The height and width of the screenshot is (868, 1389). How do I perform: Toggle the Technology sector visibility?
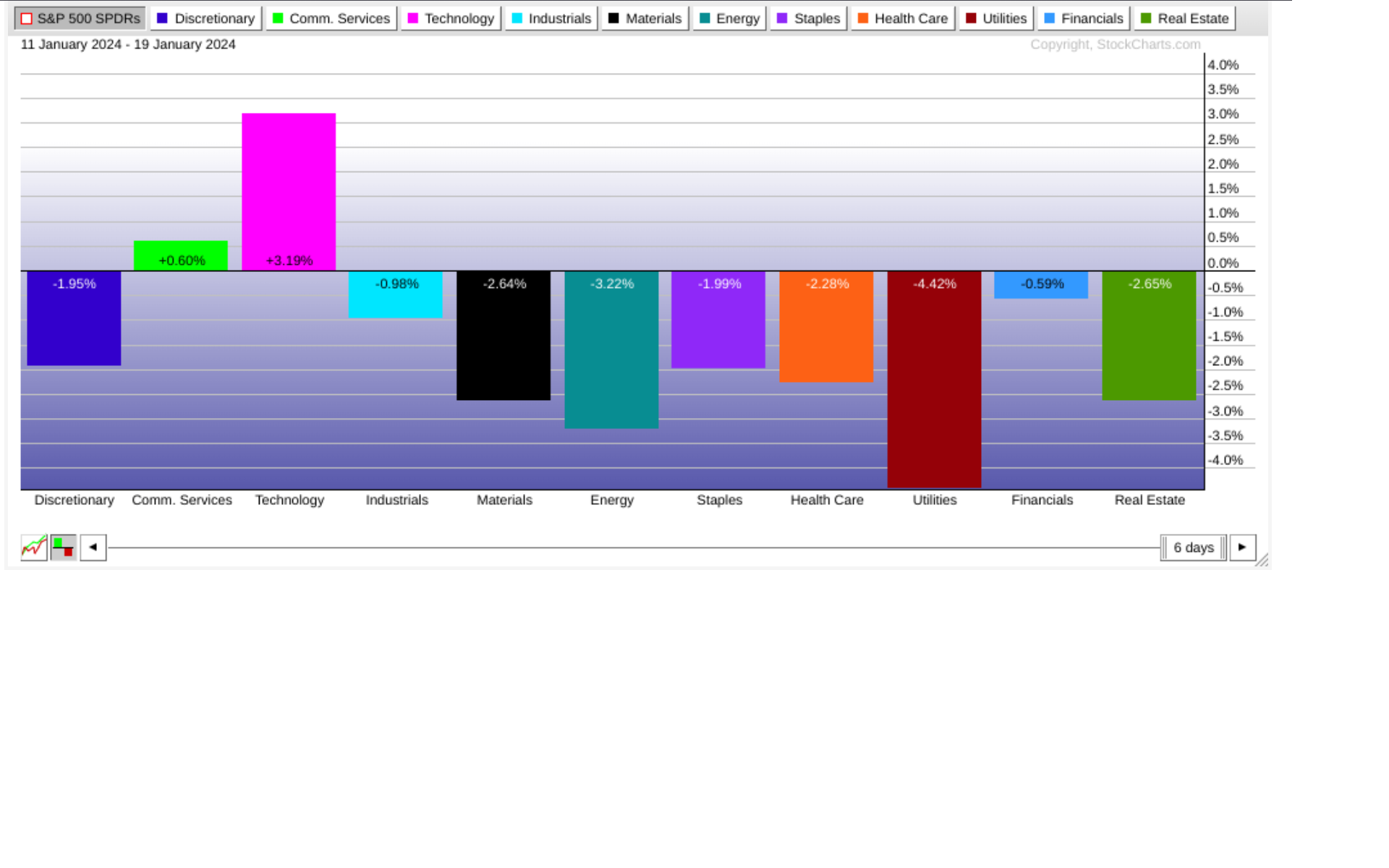[x=451, y=18]
